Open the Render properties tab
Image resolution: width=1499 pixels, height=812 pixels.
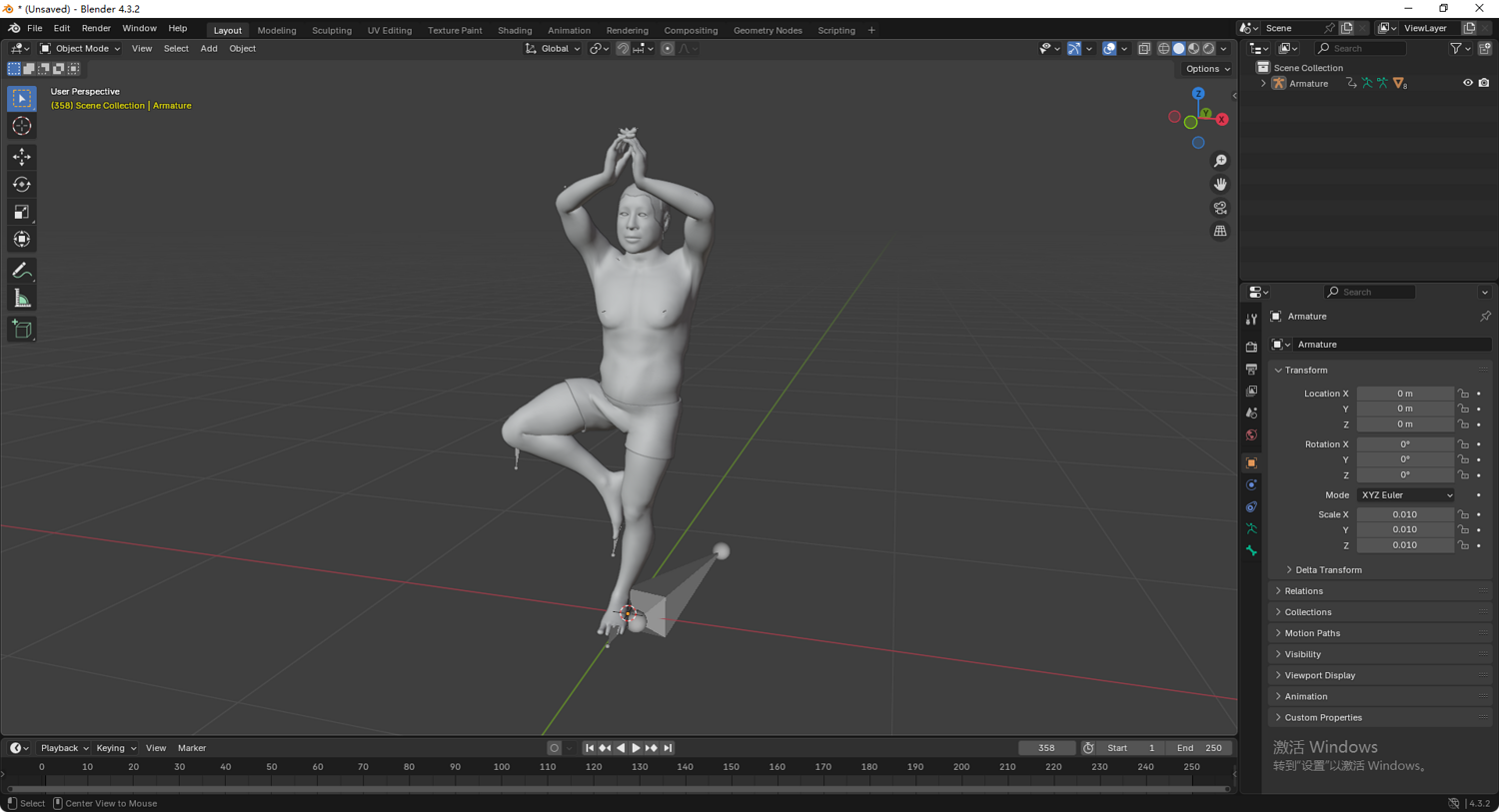pos(1251,347)
